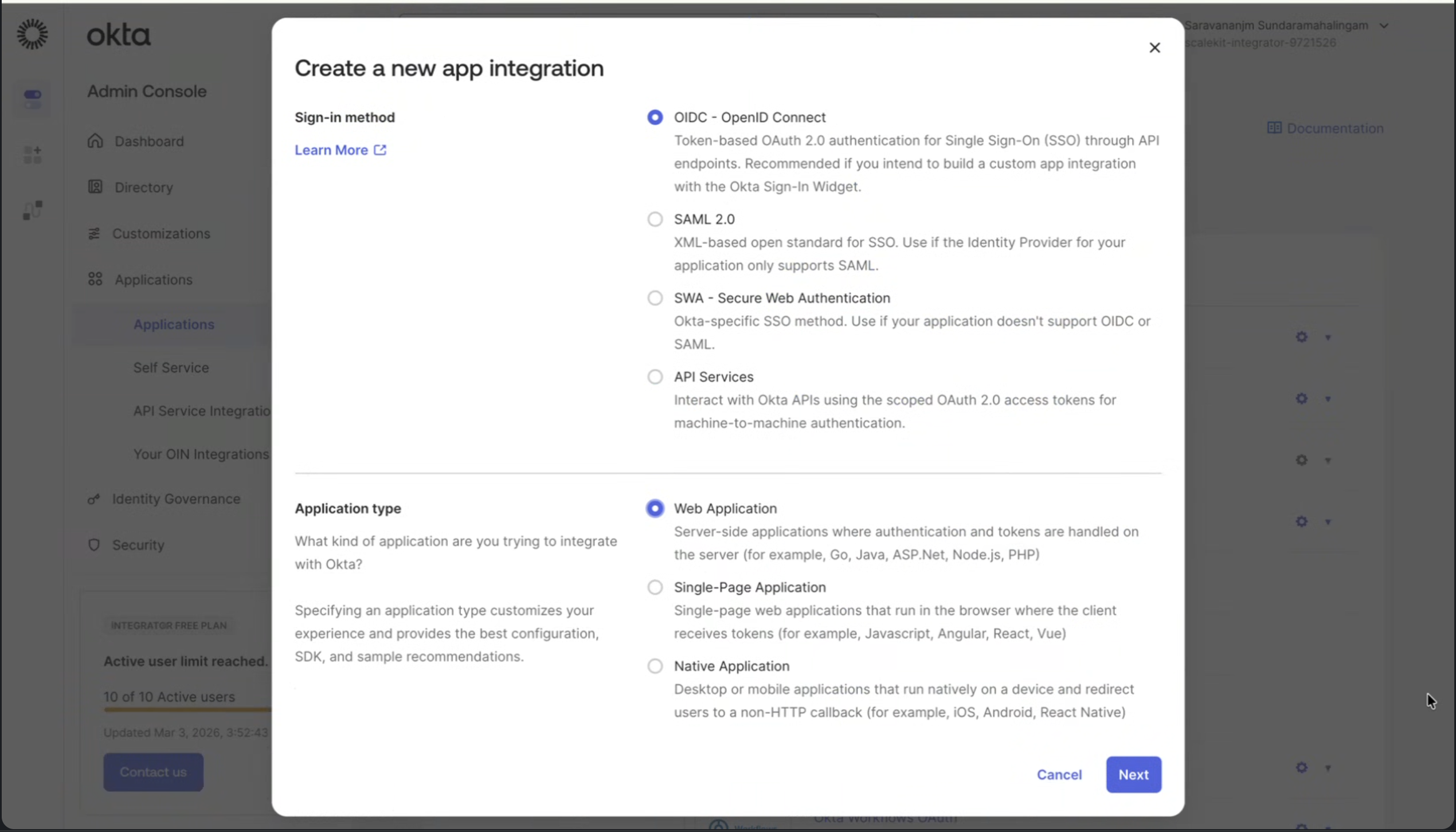Click the Contact us button
Image resolution: width=1456 pixels, height=832 pixels.
click(153, 772)
